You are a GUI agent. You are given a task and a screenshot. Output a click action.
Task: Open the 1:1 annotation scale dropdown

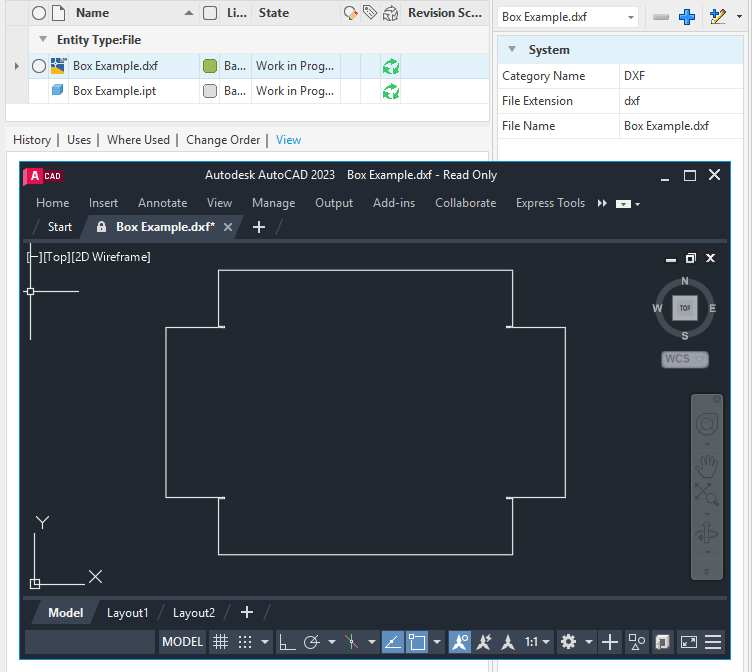(x=537, y=642)
